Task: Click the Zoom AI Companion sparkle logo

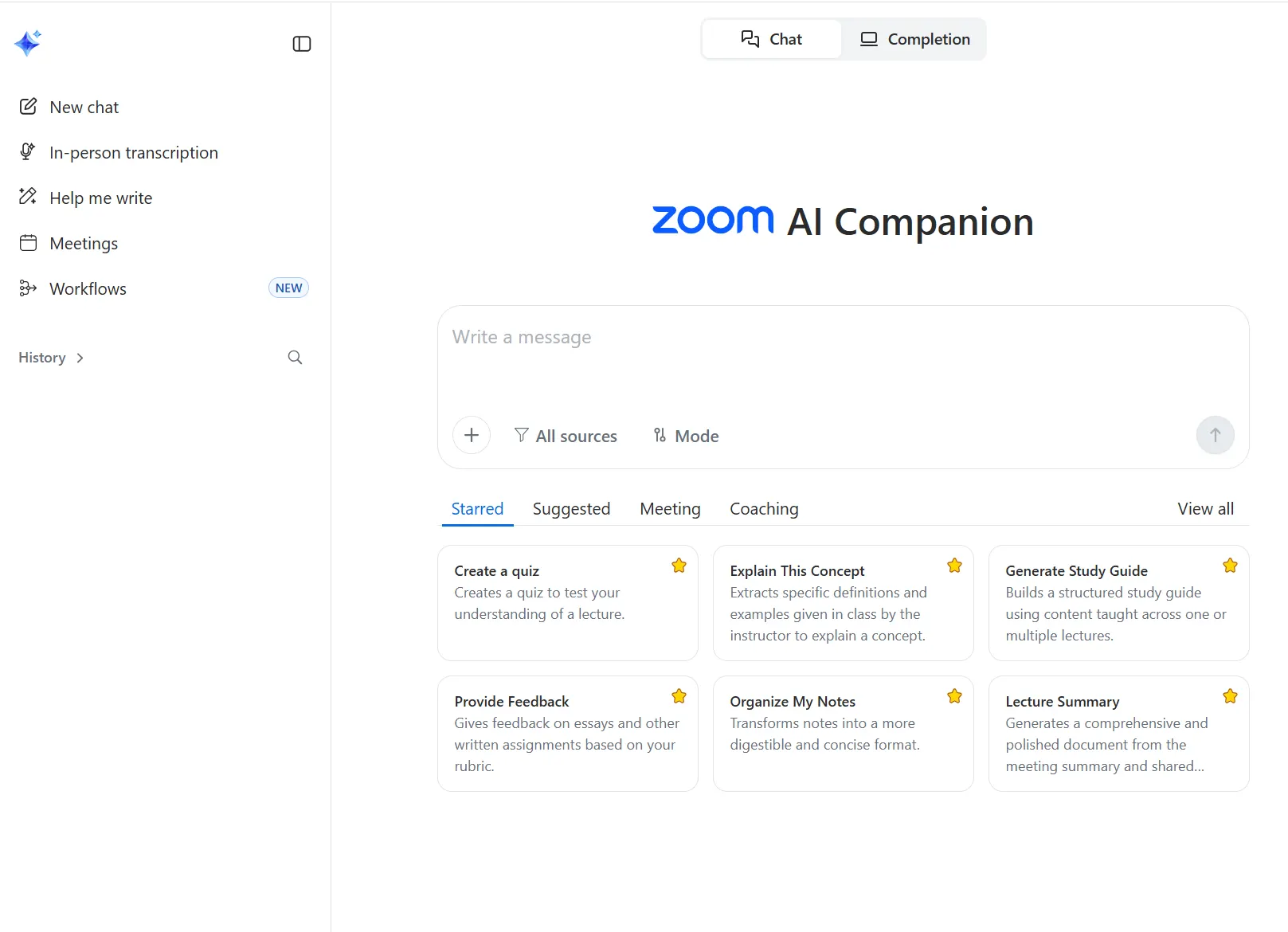Action: pos(28,43)
